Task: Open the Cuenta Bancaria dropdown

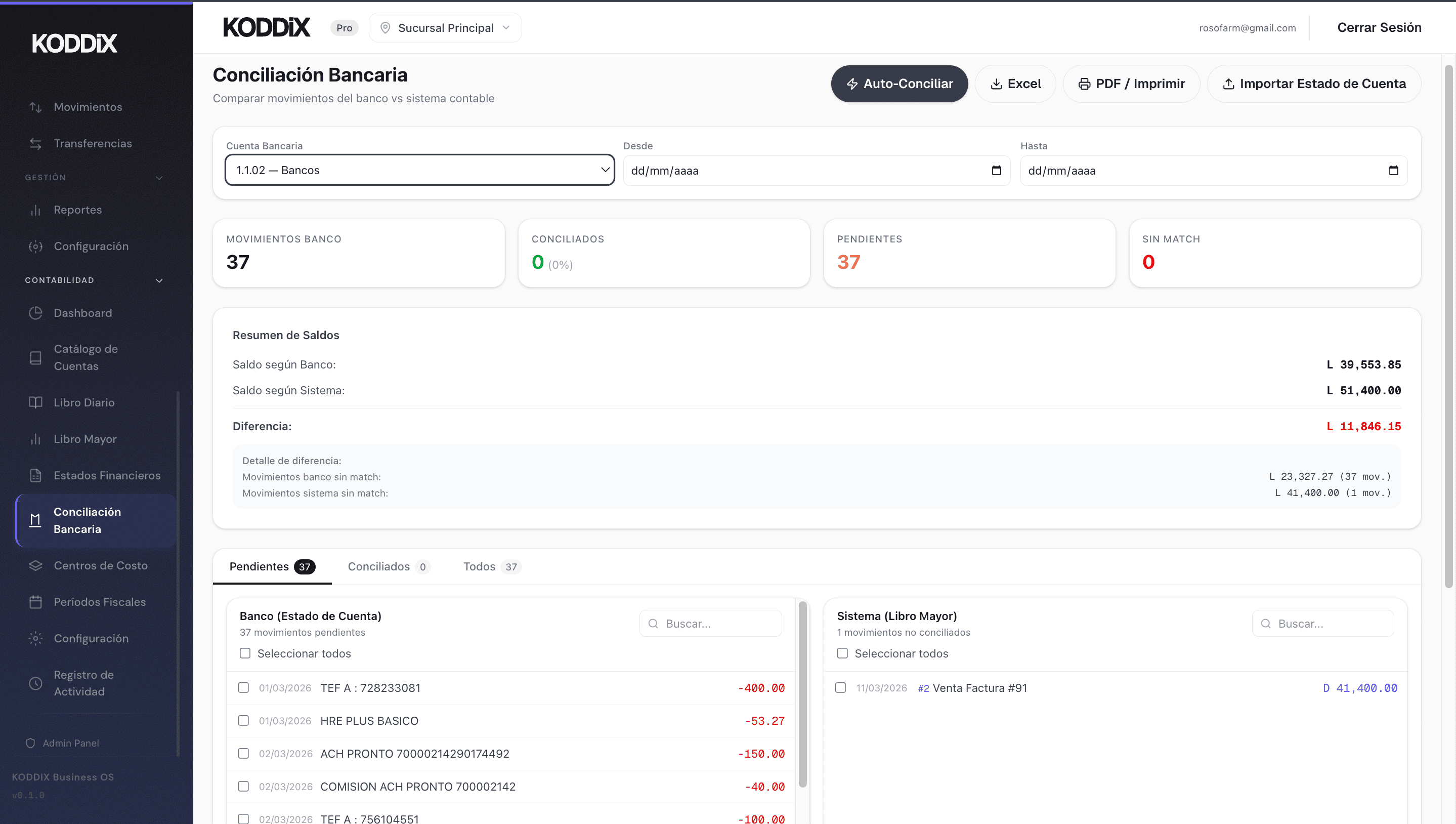Action: pos(420,171)
